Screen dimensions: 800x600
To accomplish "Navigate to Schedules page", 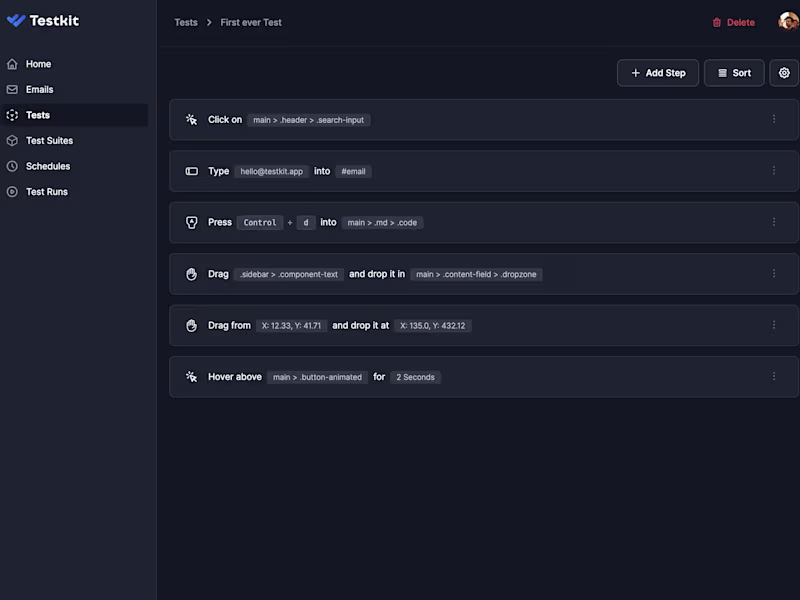I will [x=47, y=166].
